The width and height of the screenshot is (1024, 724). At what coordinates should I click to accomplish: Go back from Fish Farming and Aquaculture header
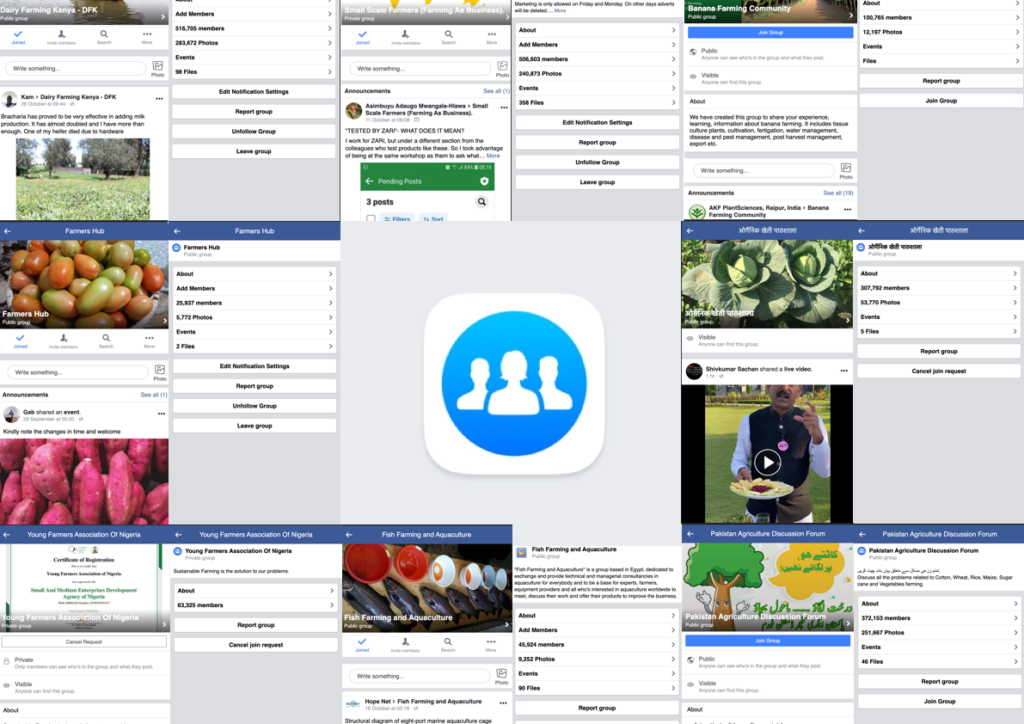[x=349, y=535]
